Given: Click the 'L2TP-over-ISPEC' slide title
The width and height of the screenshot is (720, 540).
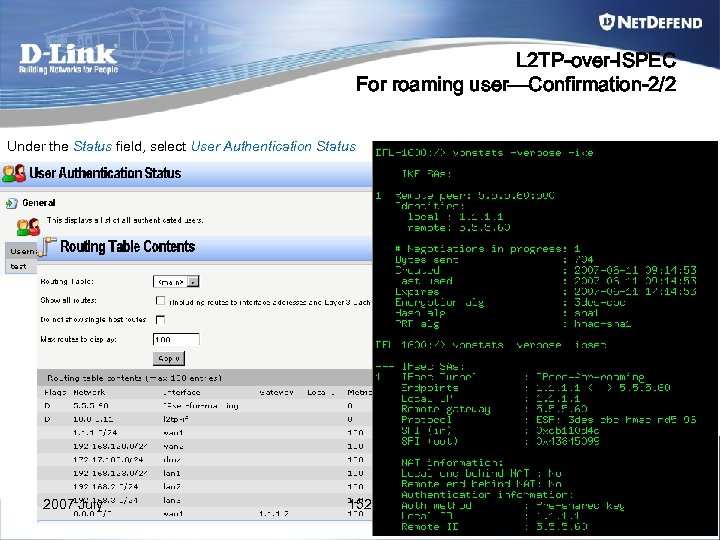Looking at the screenshot, I should coord(596,60).
